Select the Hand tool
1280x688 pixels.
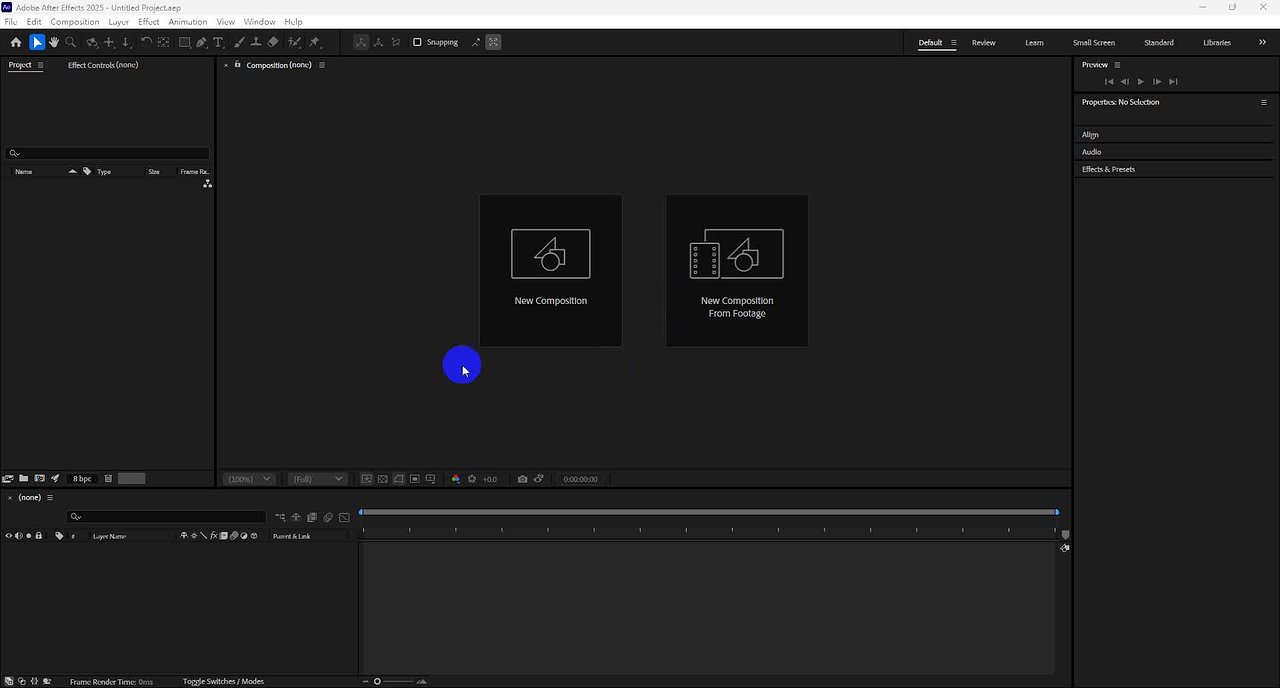click(54, 42)
